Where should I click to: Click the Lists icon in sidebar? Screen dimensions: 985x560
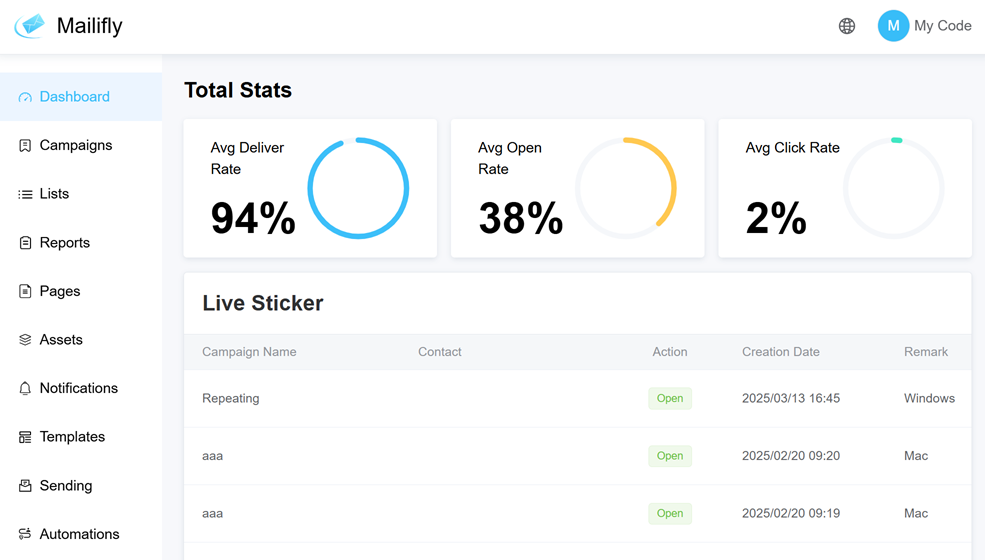(25, 194)
